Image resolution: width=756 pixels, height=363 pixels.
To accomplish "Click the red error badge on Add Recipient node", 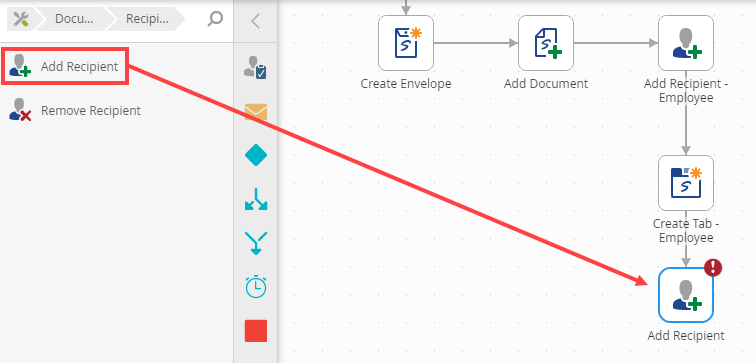I will click(x=713, y=268).
